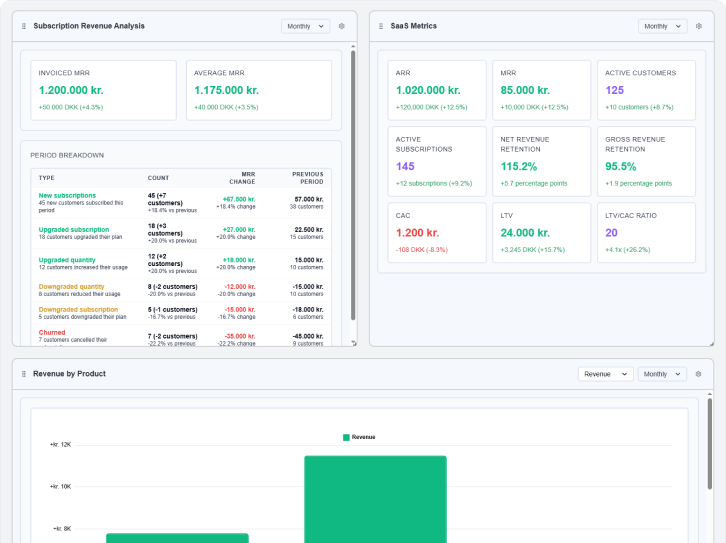Open the ARR metric card
Screen dimensions: 726x543
[x=437, y=90]
